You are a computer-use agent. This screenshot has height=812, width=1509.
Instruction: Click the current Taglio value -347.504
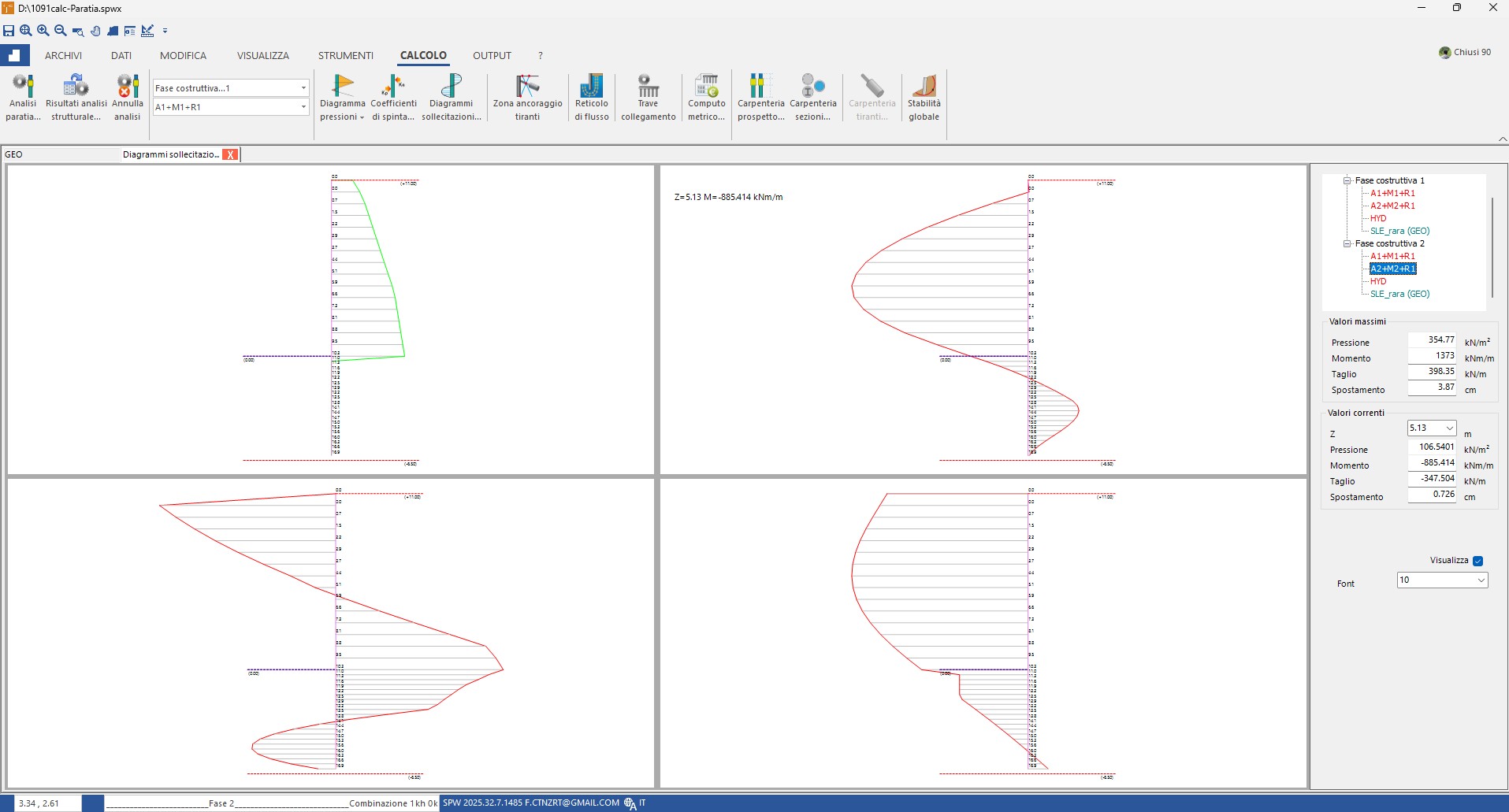point(1432,479)
